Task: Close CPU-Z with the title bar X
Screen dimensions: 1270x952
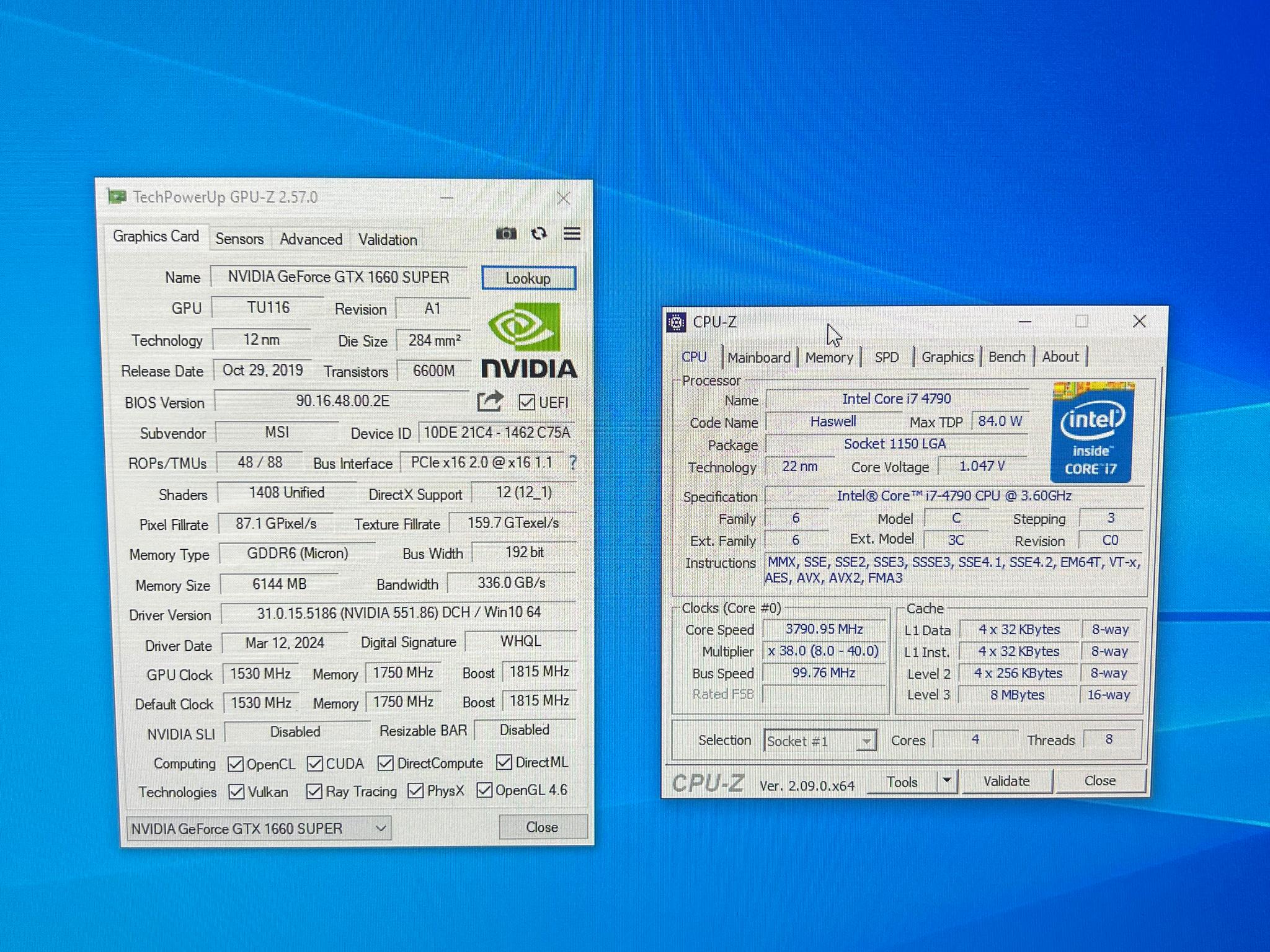Action: coord(1139,321)
